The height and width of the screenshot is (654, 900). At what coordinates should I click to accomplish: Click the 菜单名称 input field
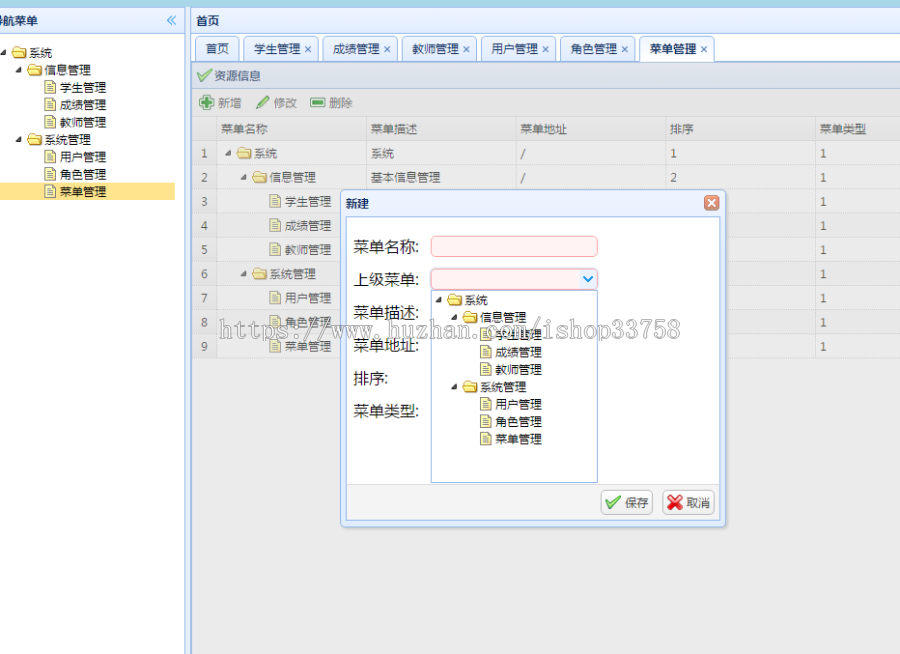pos(514,246)
